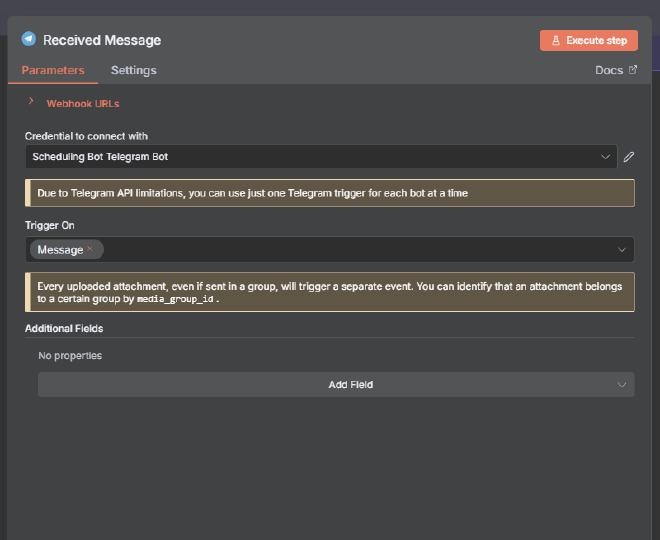Click the Add Field button

pos(335,385)
